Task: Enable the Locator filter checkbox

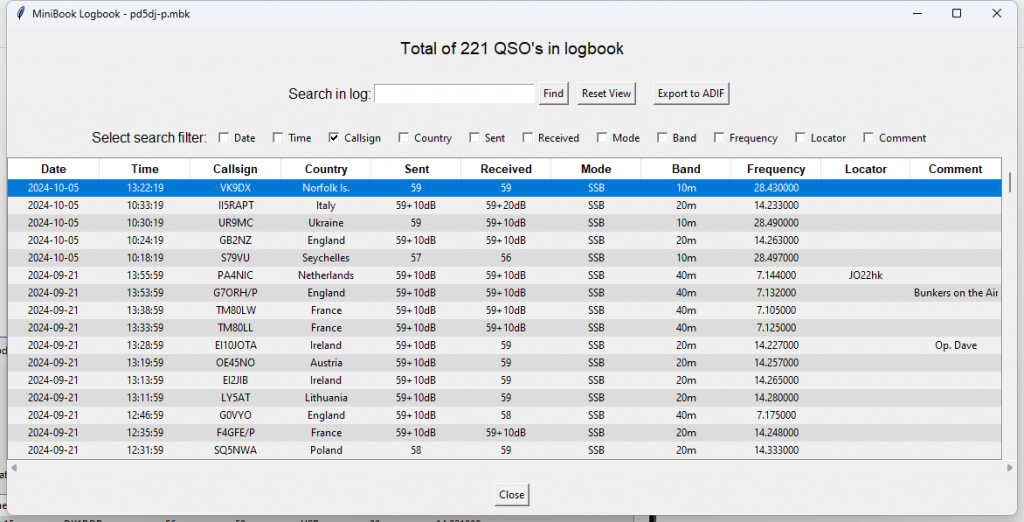Action: click(x=801, y=138)
